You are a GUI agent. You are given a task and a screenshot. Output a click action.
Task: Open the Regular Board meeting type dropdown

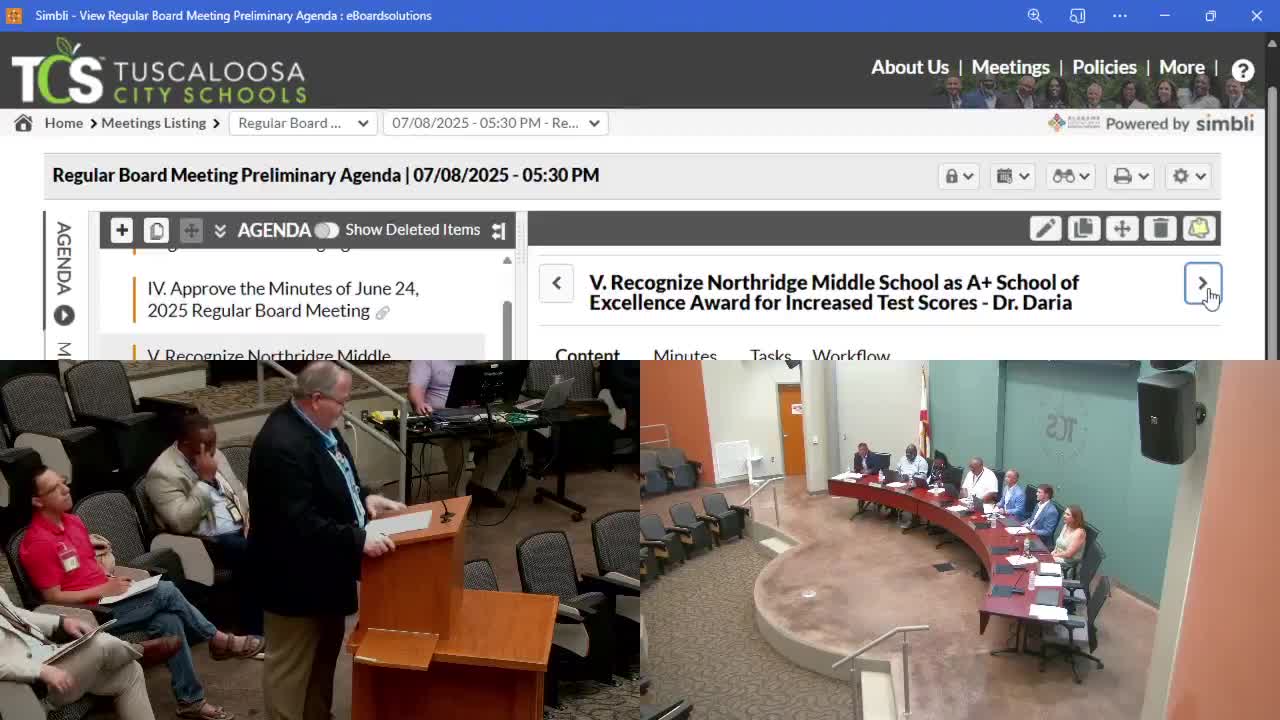tap(303, 123)
